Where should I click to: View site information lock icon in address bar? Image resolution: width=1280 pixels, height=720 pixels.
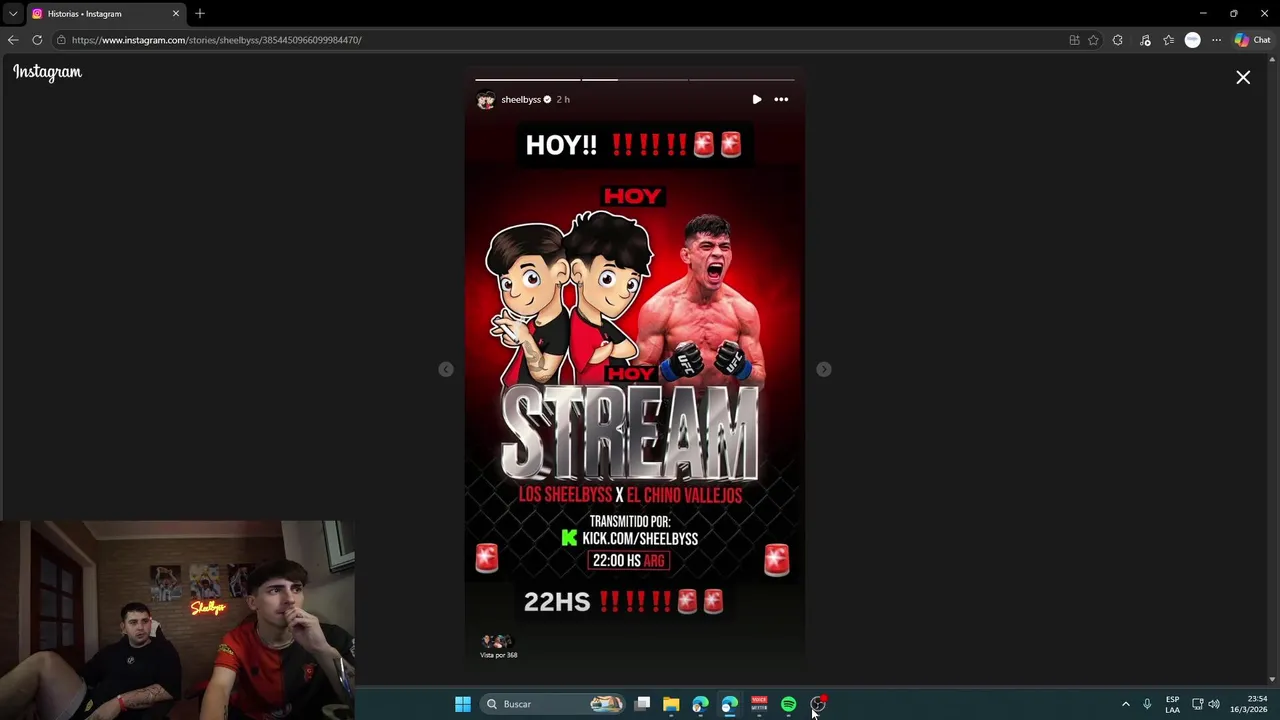point(61,40)
